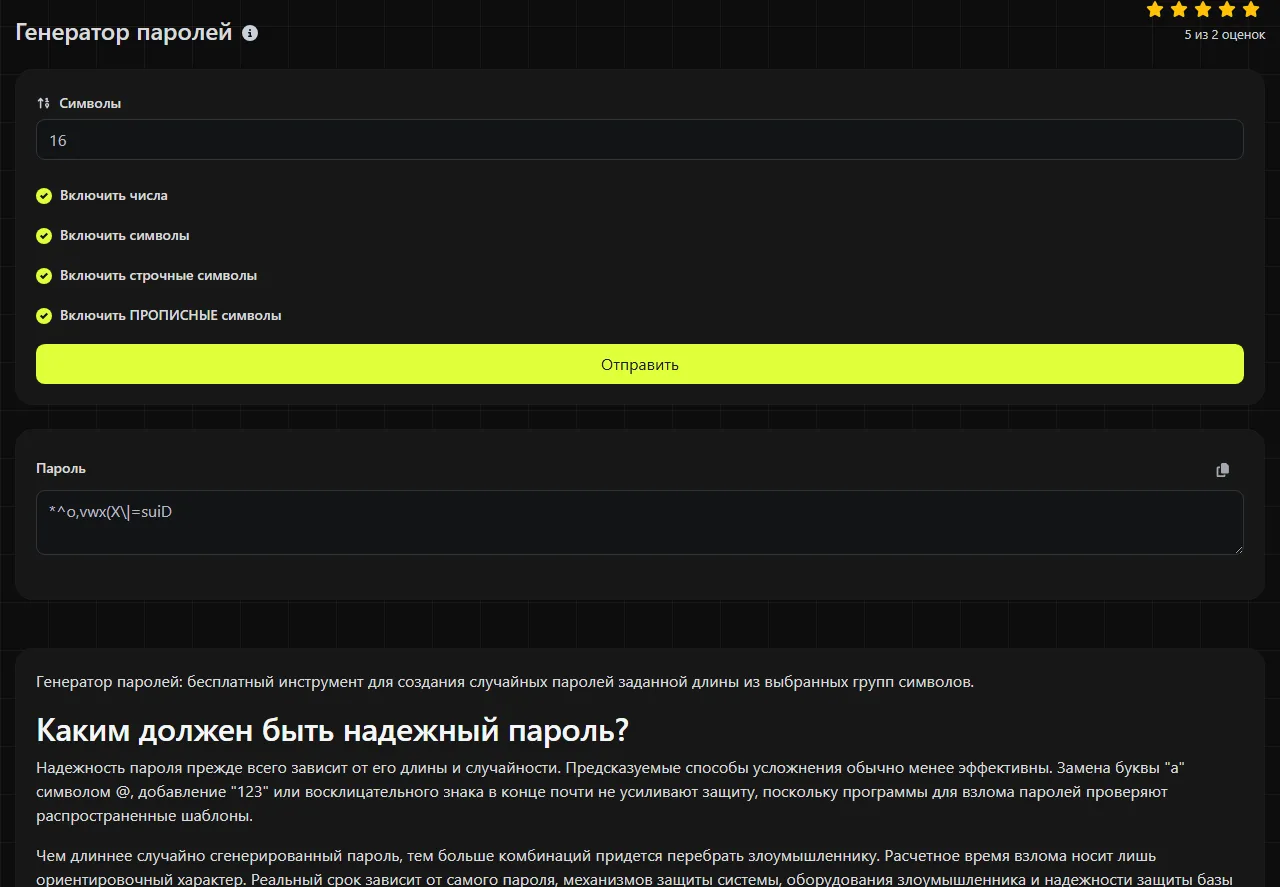Disable the Включить символы option
Viewport: 1280px width, 887px height.
click(x=44, y=236)
